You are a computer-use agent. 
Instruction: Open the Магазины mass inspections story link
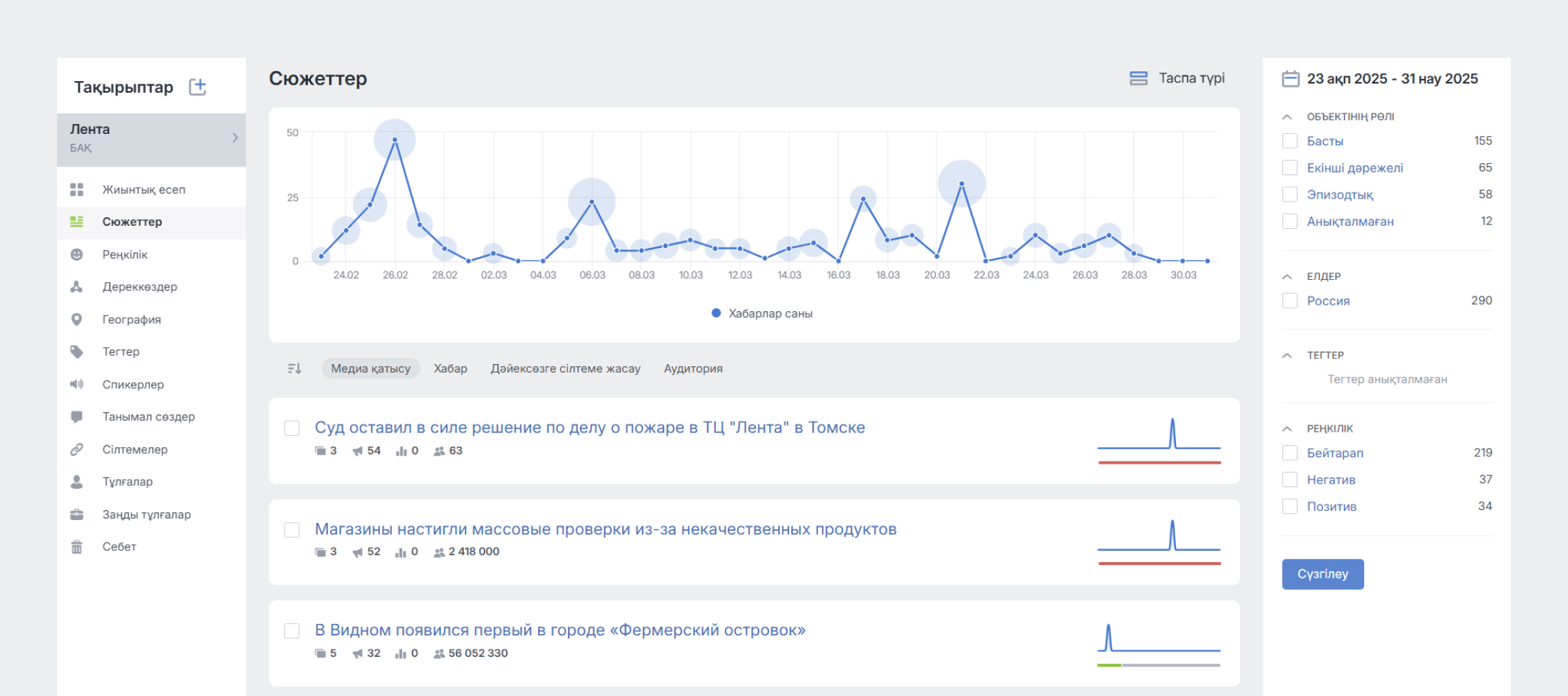click(606, 529)
